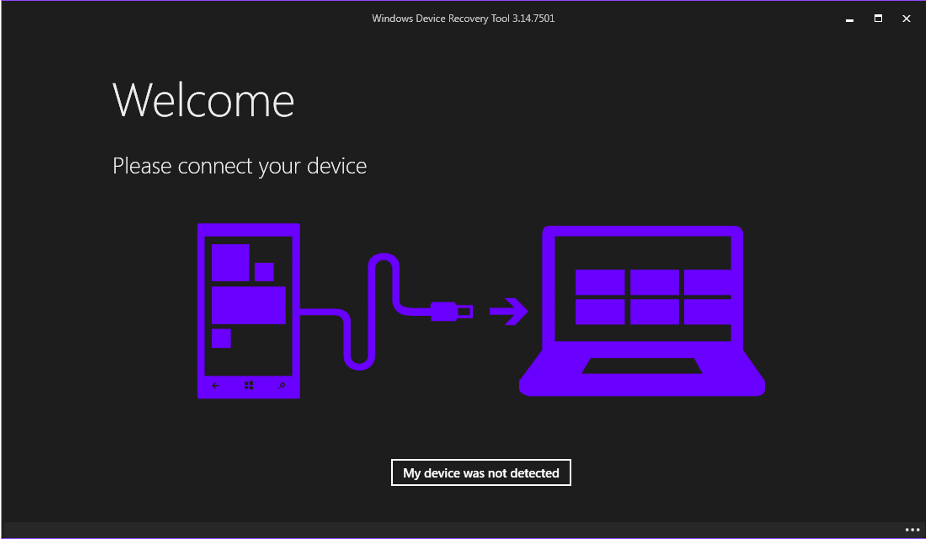Click the back arrow on phone graphic

point(216,385)
